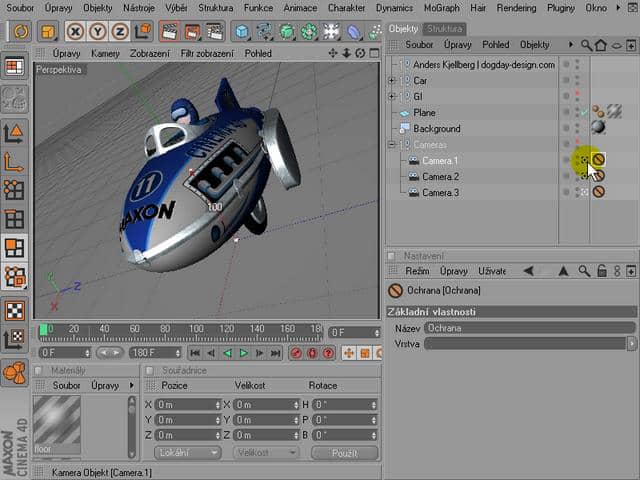Click the protection tag on Camera.3
The width and height of the screenshot is (640, 480).
tap(598, 191)
